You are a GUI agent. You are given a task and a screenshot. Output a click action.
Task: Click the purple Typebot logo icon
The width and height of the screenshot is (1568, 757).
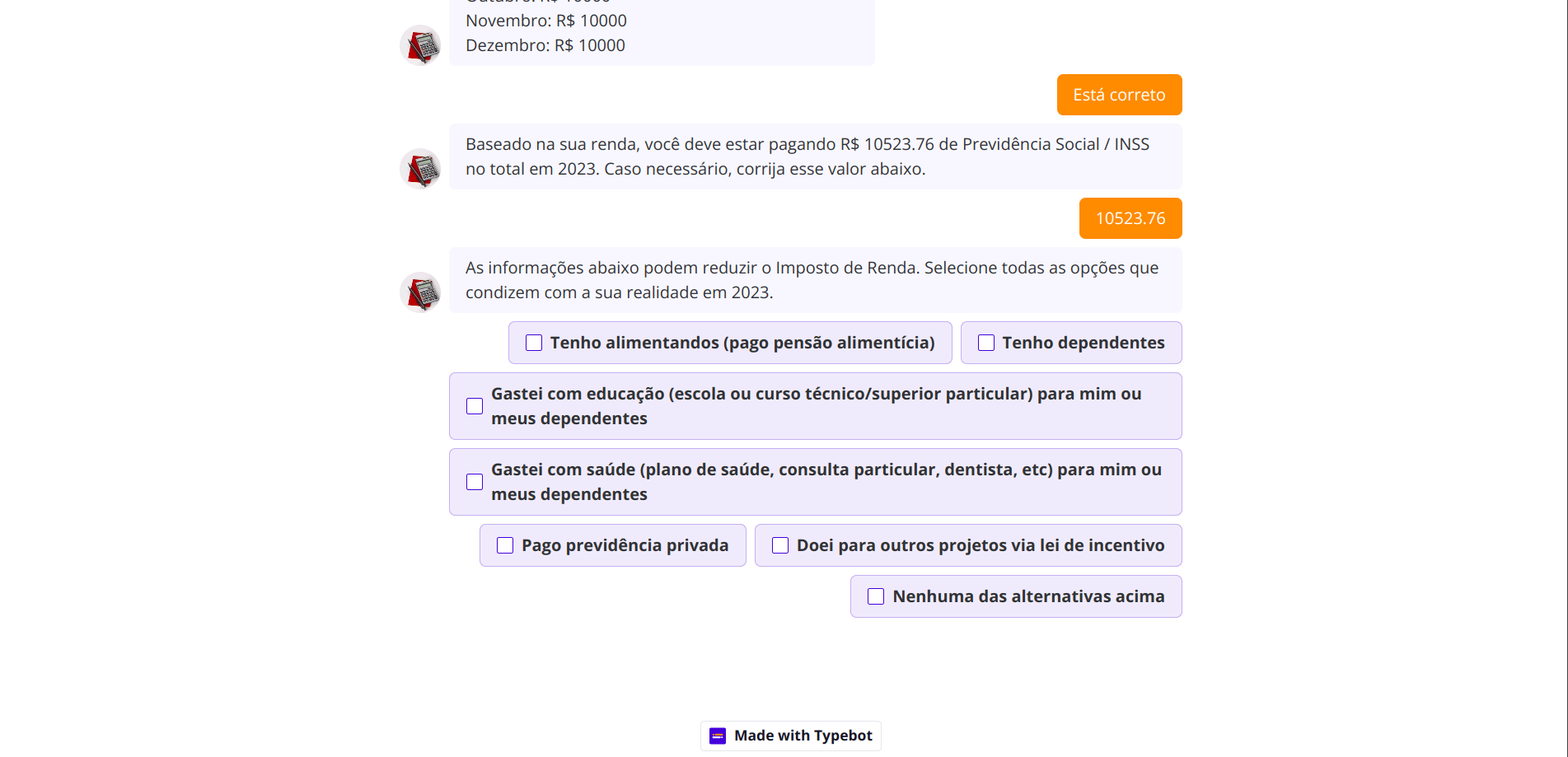pyautogui.click(x=718, y=736)
